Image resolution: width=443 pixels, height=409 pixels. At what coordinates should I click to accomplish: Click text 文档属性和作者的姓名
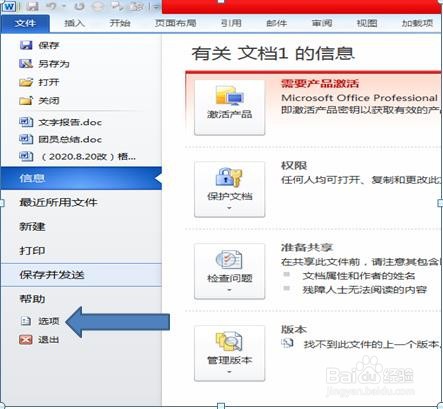359,276
